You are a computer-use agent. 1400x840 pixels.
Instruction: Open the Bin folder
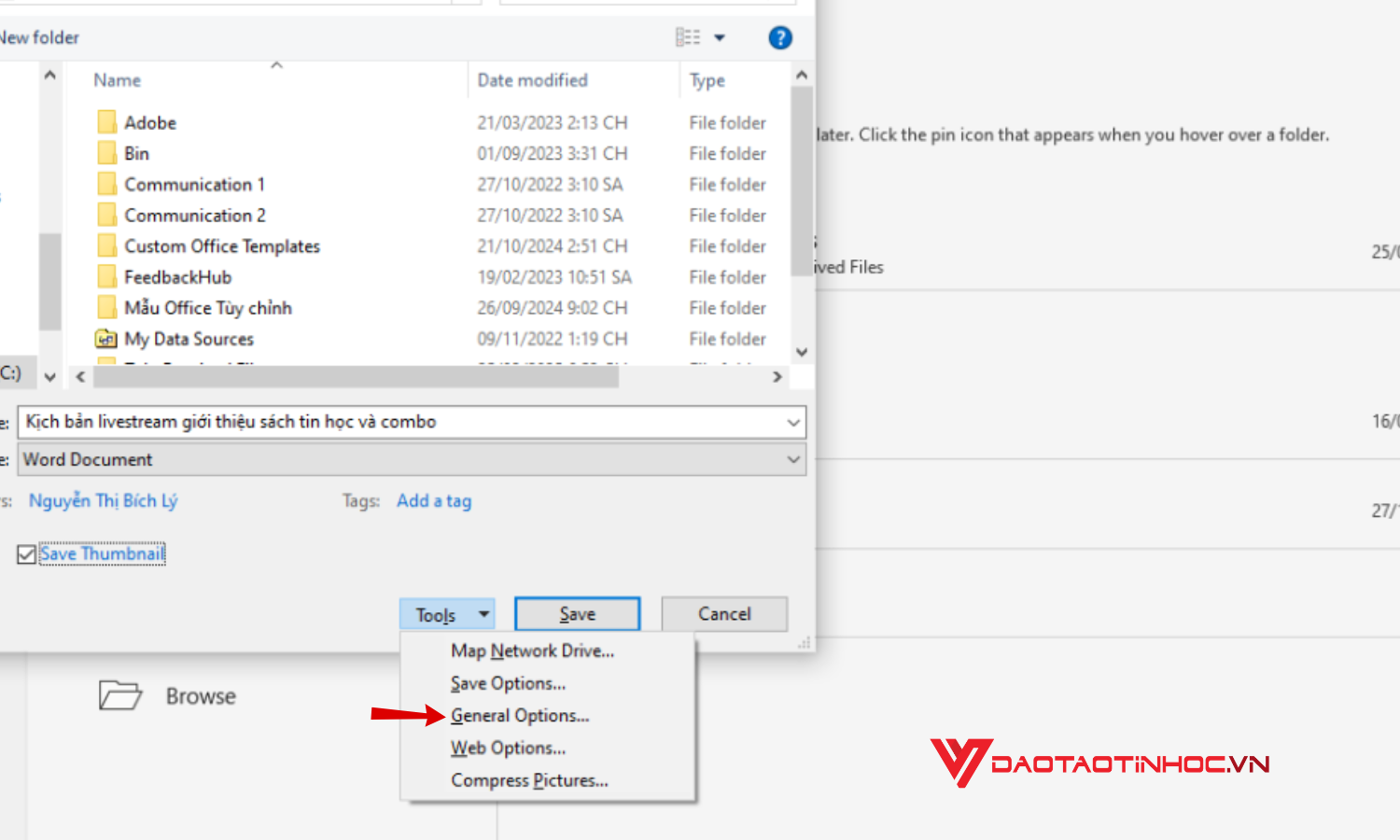coord(136,153)
